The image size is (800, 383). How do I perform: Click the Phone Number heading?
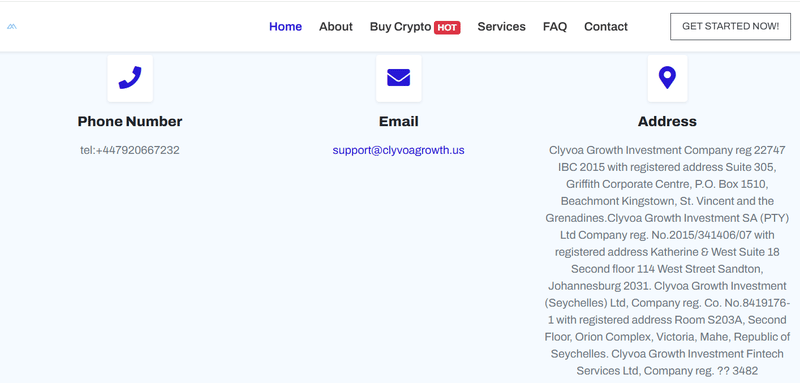[x=130, y=121]
